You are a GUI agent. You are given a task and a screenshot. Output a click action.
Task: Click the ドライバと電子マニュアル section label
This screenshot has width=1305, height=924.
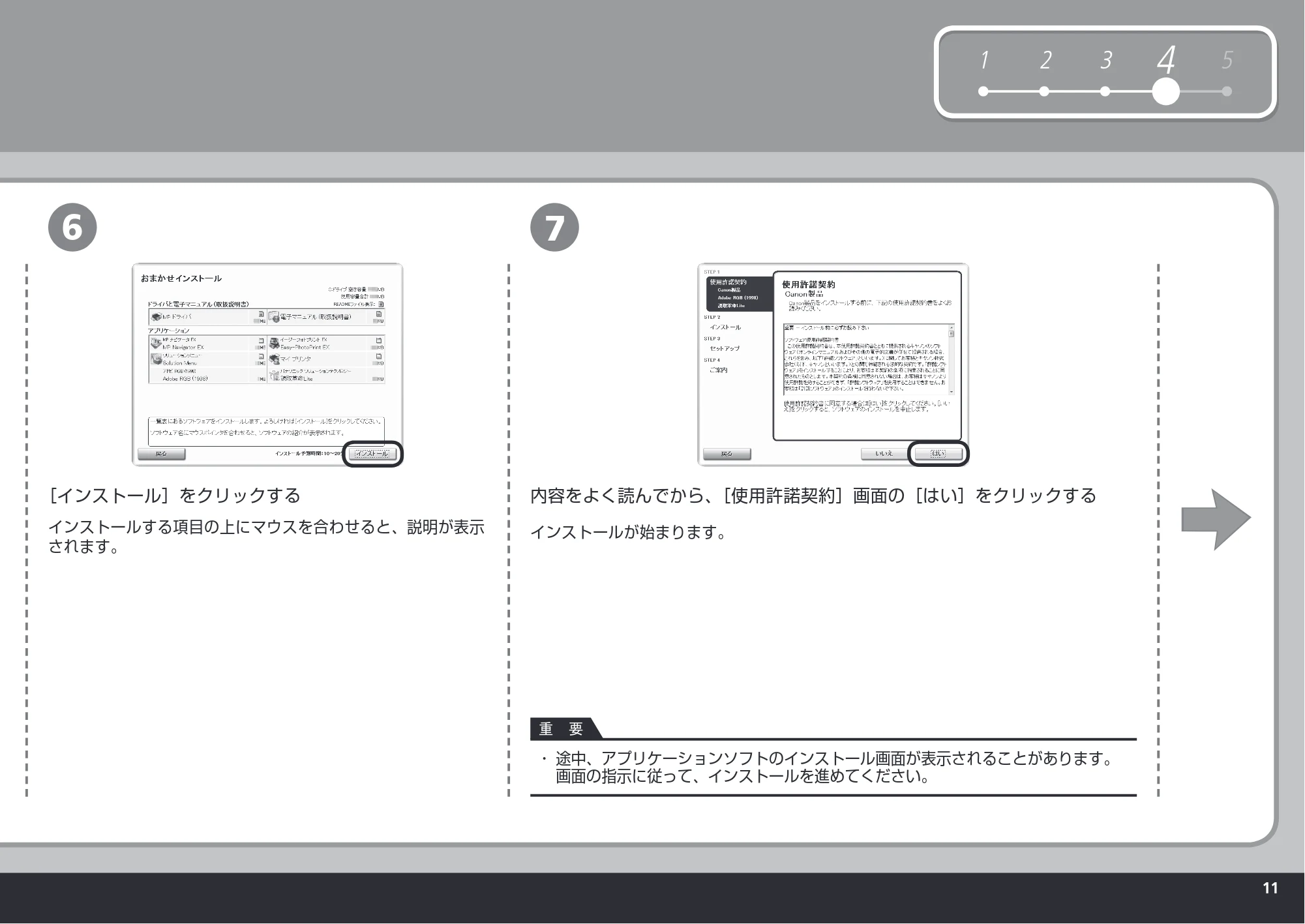click(198, 305)
